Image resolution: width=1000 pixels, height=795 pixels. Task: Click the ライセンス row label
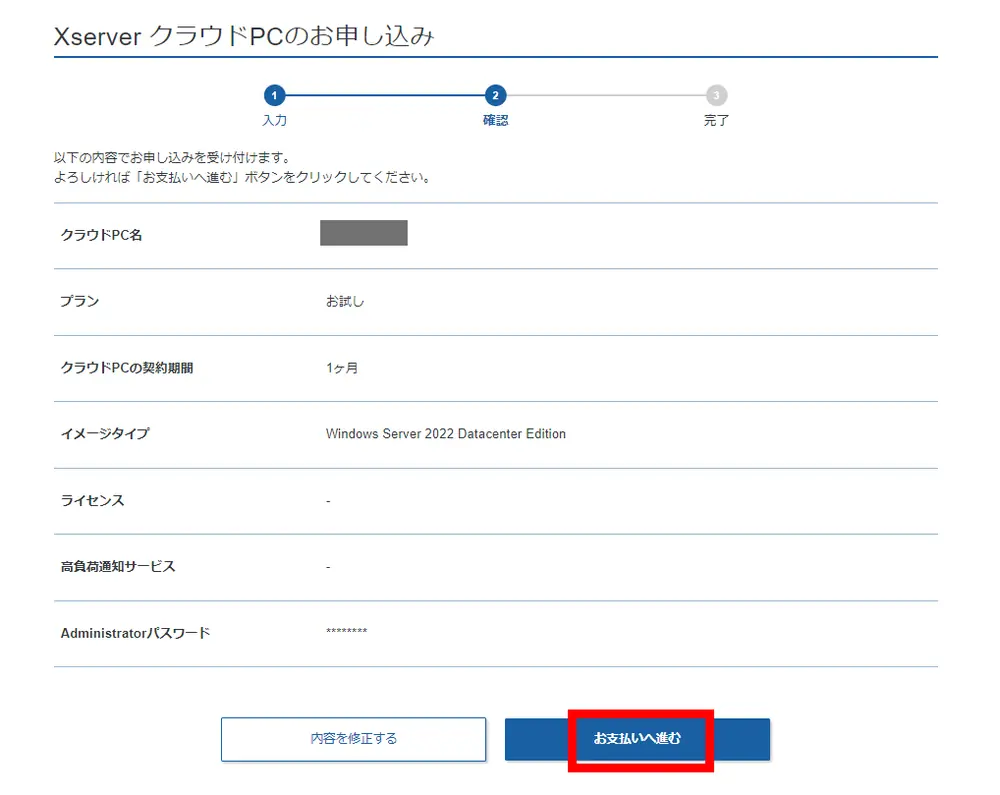click(x=92, y=501)
